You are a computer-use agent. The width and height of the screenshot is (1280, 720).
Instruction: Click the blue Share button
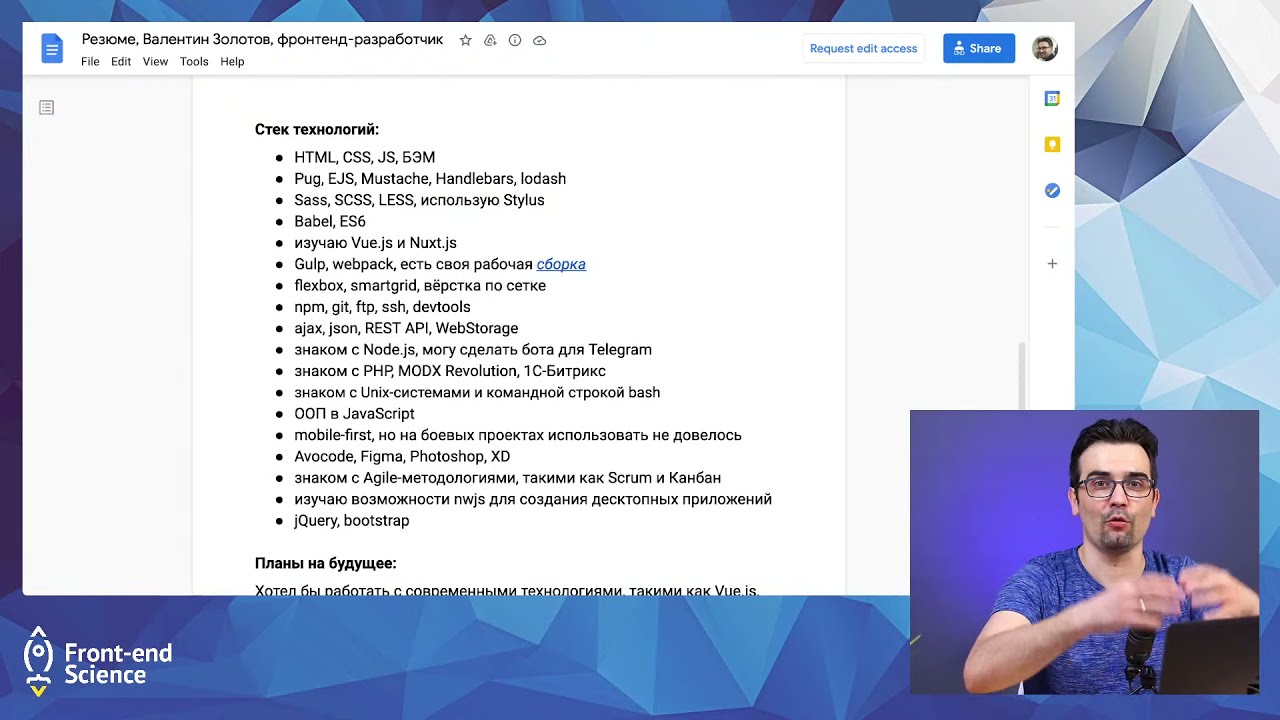[979, 48]
